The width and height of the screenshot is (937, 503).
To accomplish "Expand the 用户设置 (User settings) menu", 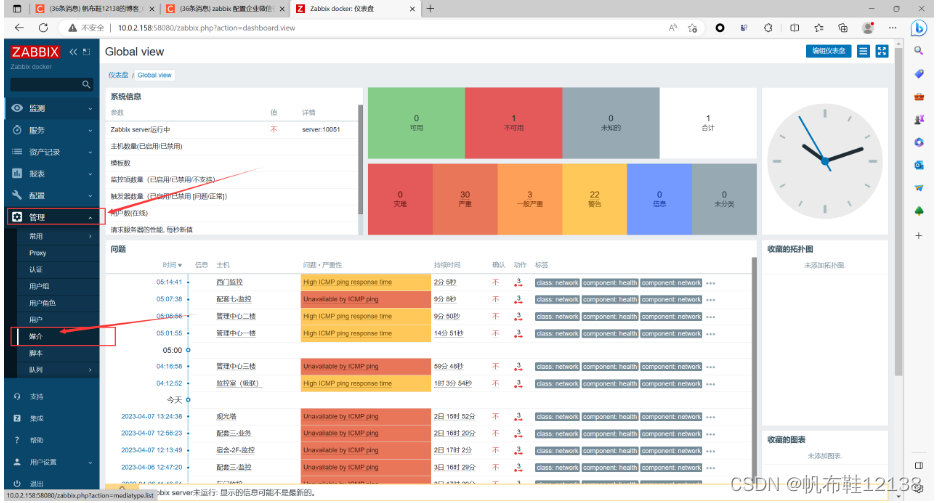I will pyautogui.click(x=52, y=462).
